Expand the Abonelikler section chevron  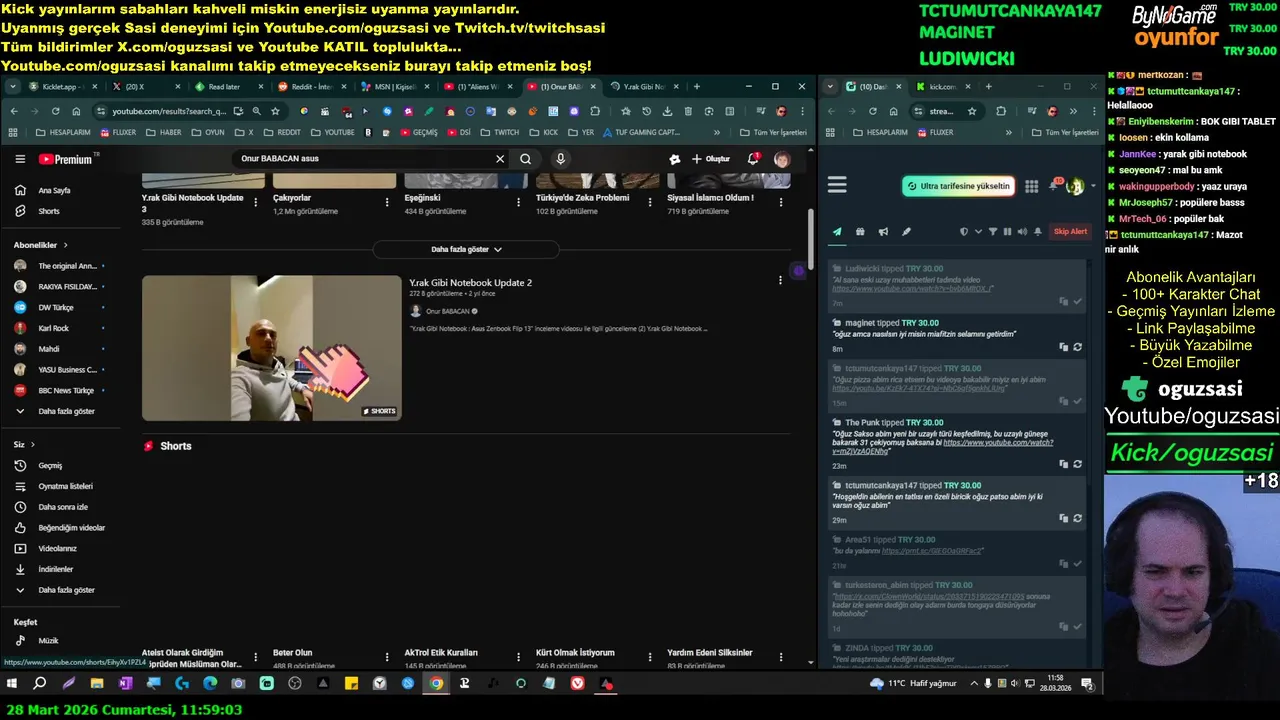[66, 245]
